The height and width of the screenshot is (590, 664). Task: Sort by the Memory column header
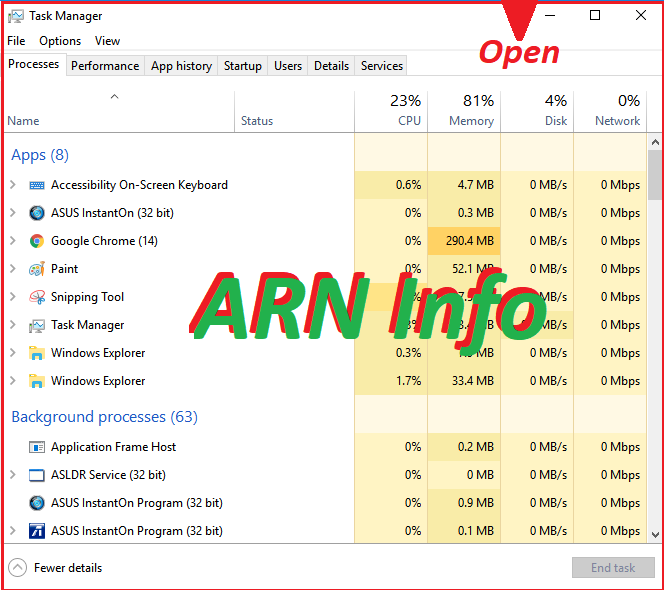[464, 111]
